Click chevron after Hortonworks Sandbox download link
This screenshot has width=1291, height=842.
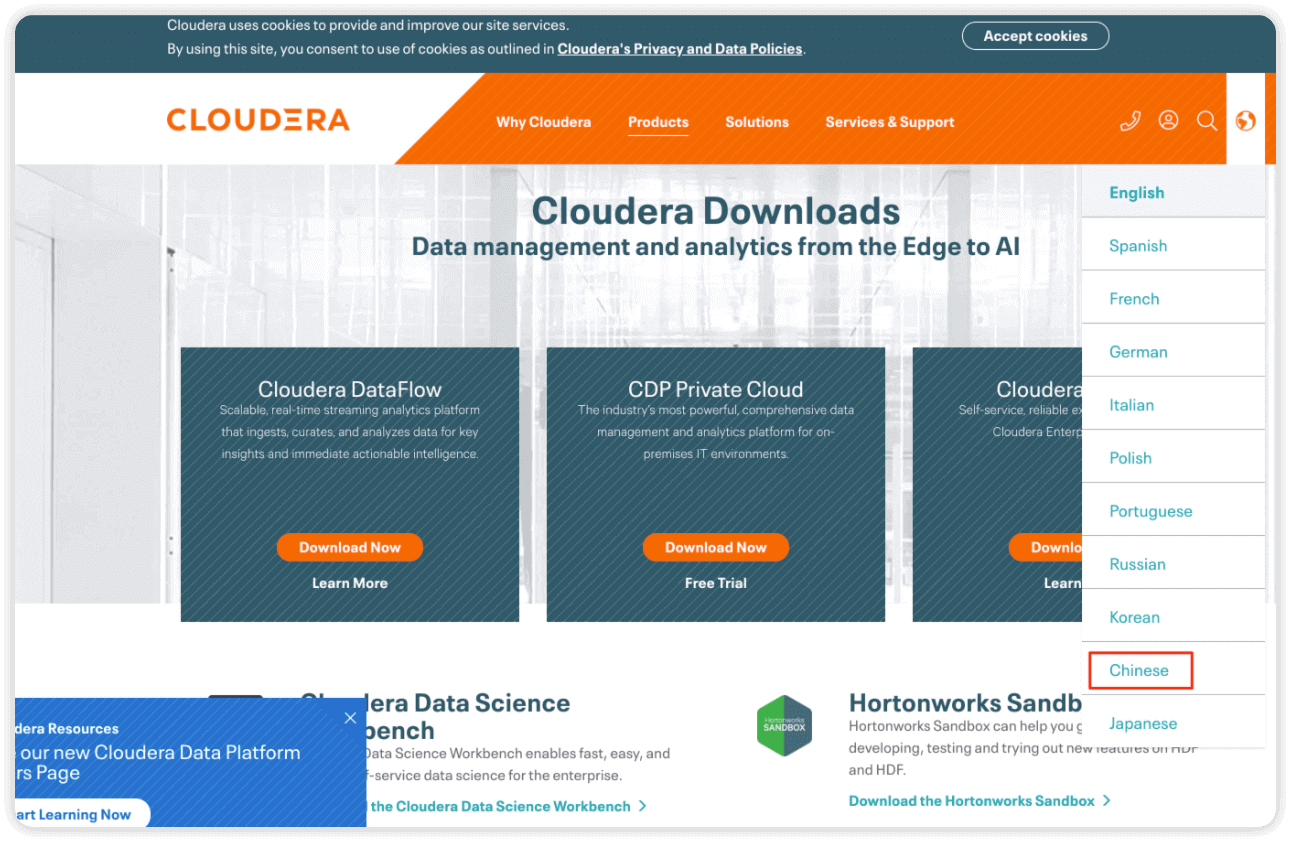1107,801
